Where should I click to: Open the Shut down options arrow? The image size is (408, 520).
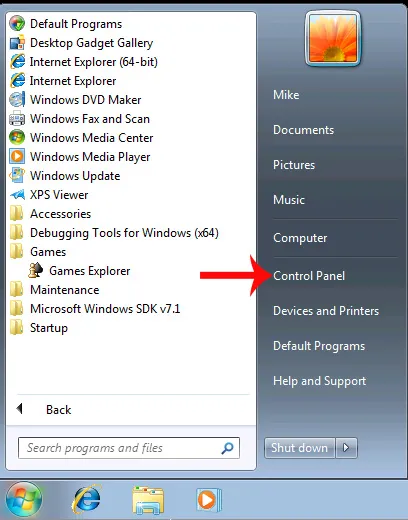tap(346, 448)
